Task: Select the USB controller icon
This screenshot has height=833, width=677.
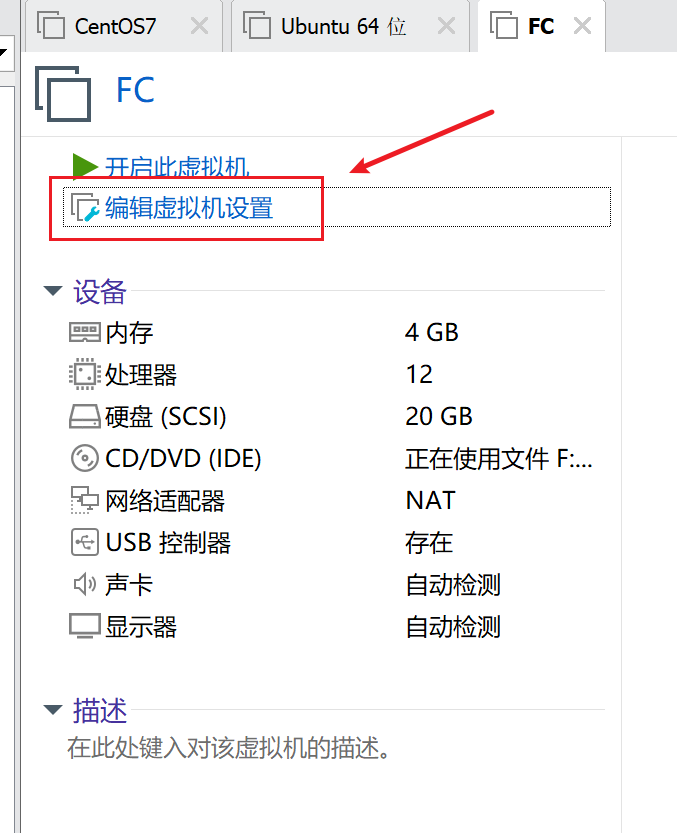Action: [x=84, y=542]
